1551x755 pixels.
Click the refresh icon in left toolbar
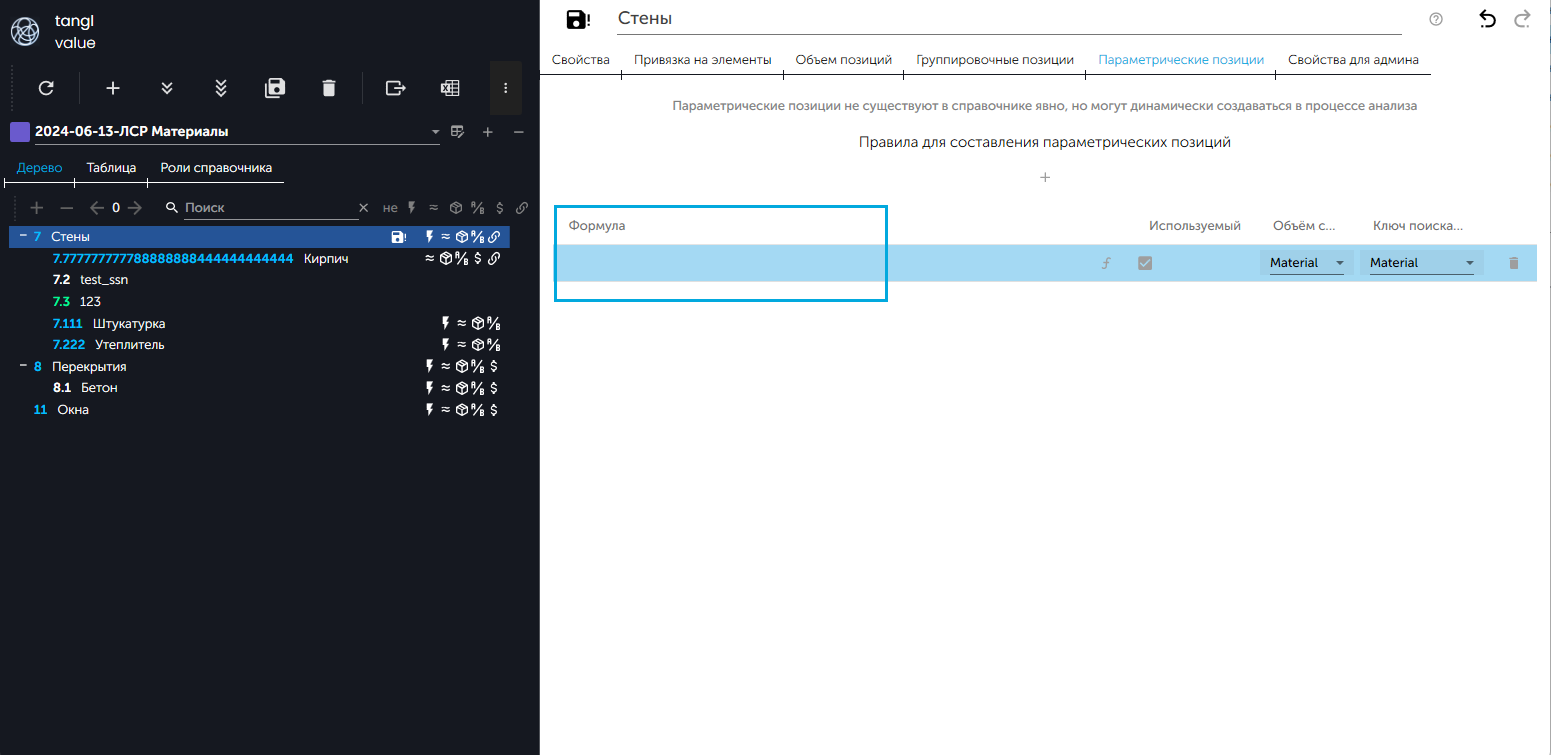point(46,88)
